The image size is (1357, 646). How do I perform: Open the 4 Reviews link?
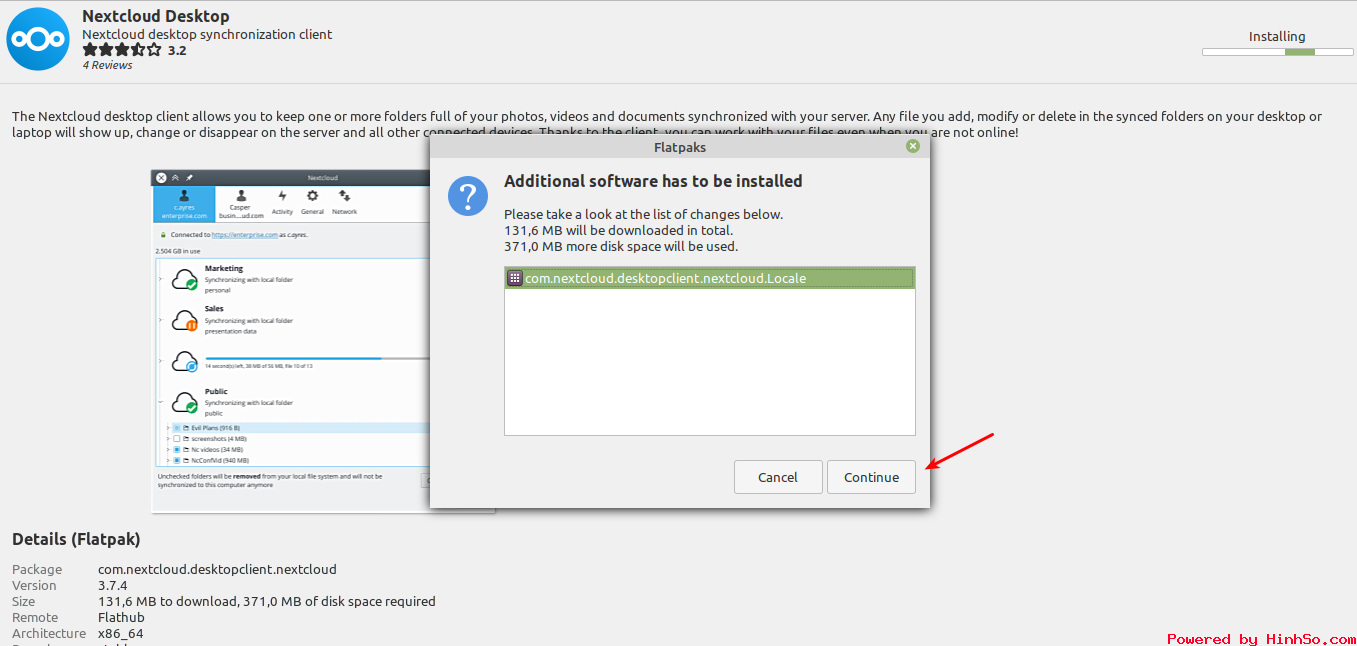(108, 65)
